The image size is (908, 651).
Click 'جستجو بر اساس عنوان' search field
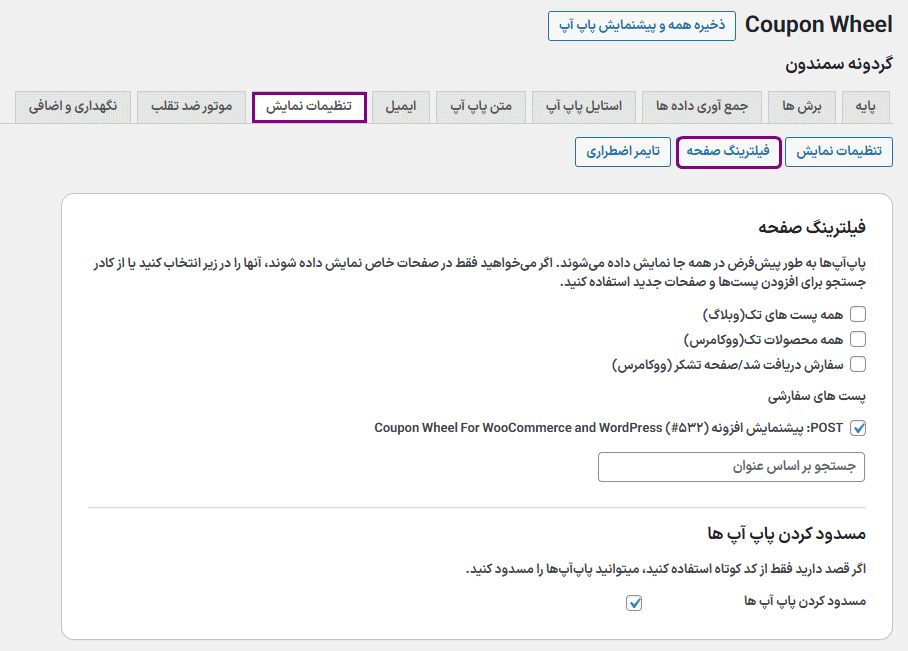tap(731, 467)
